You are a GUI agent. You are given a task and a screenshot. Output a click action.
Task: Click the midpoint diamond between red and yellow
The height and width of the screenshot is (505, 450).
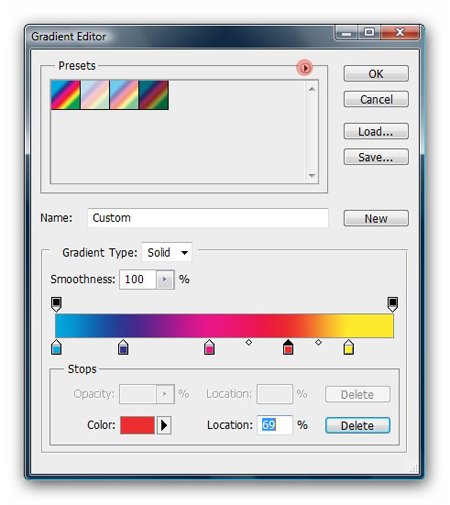coord(318,342)
